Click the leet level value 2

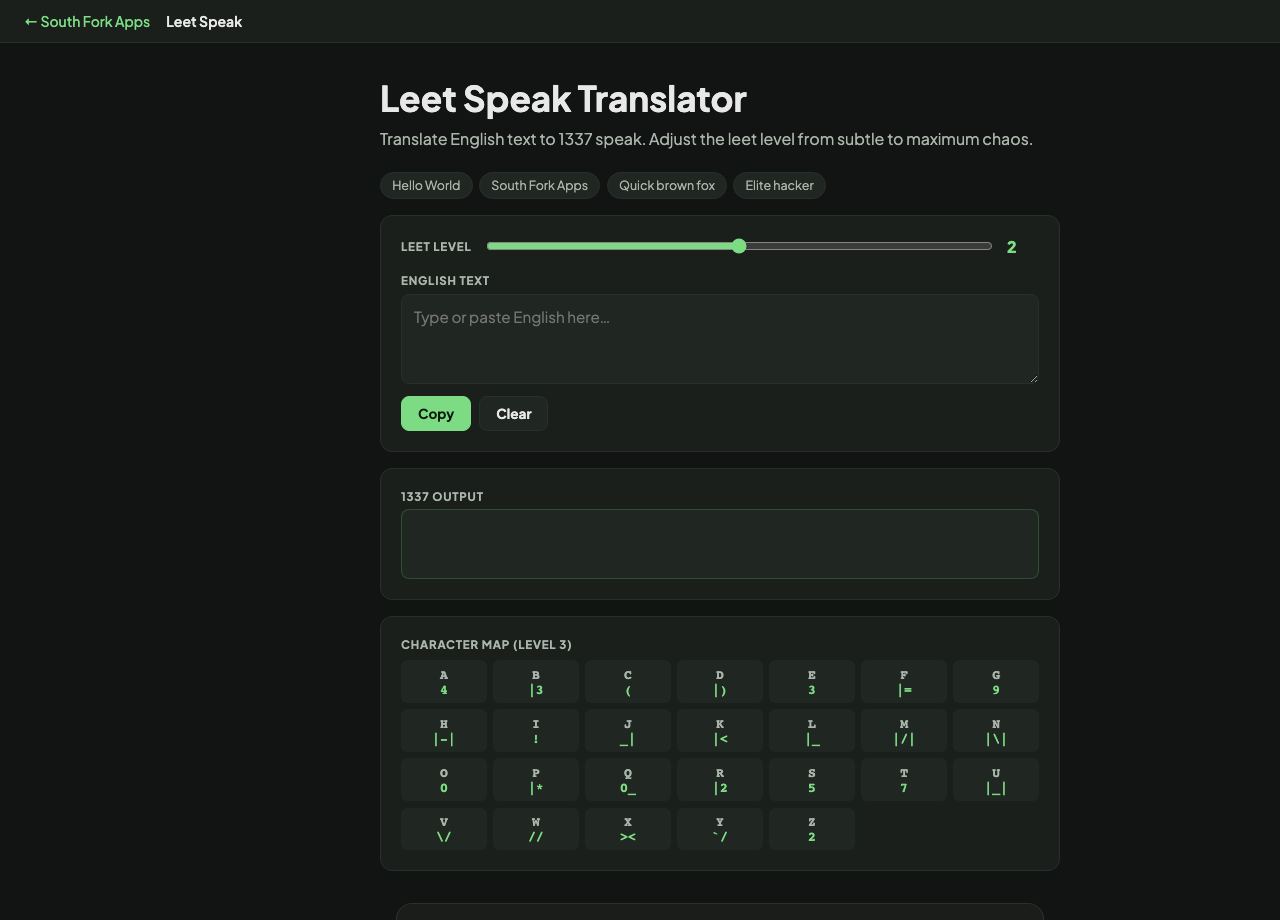pyautogui.click(x=1012, y=247)
